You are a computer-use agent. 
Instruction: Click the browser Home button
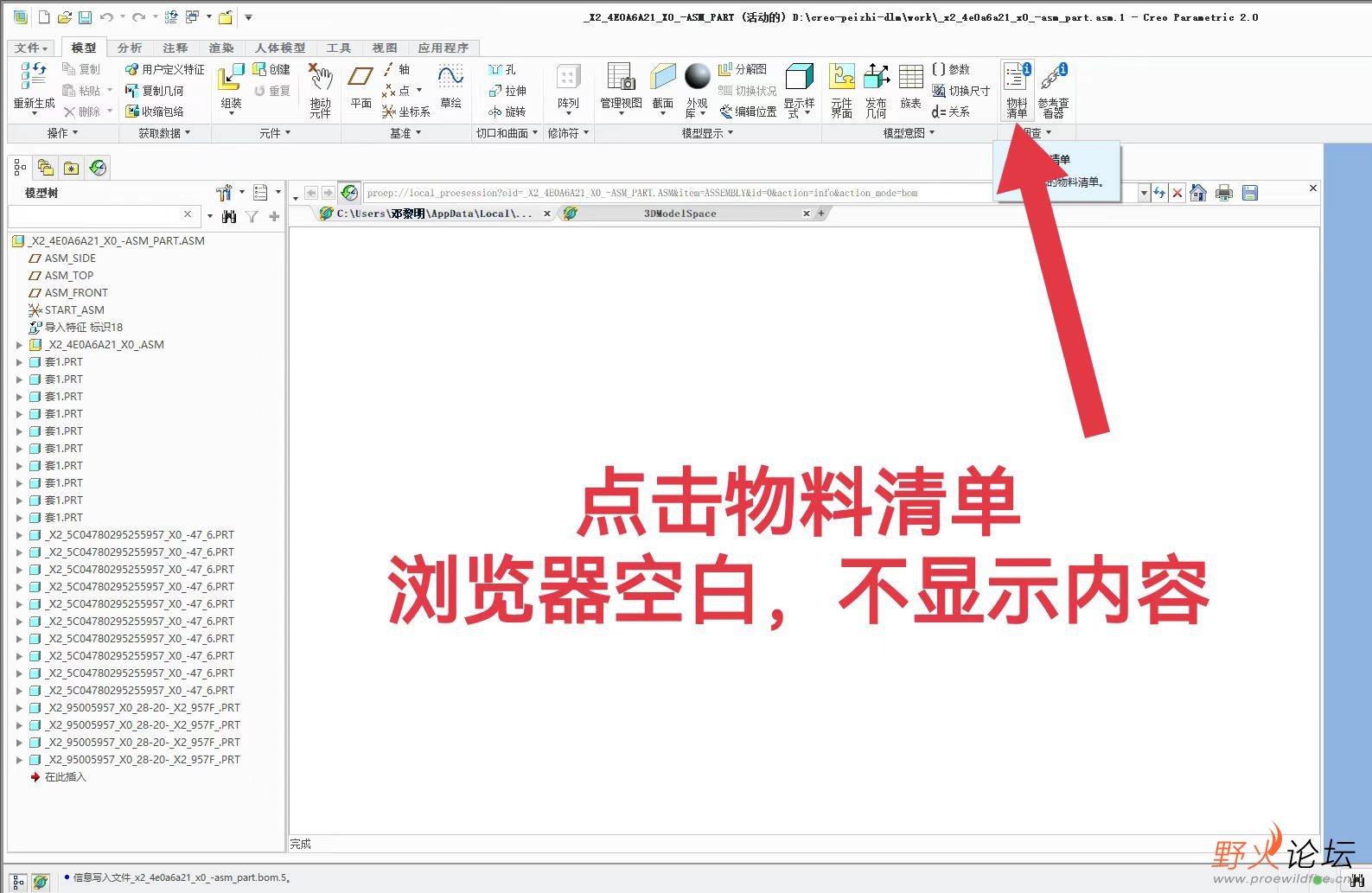1198,193
